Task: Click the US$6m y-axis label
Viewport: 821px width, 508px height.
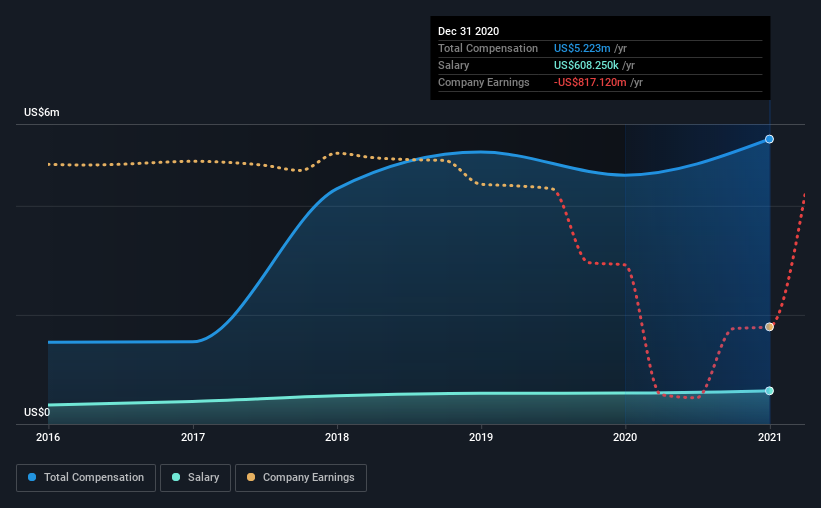Action: coord(42,113)
